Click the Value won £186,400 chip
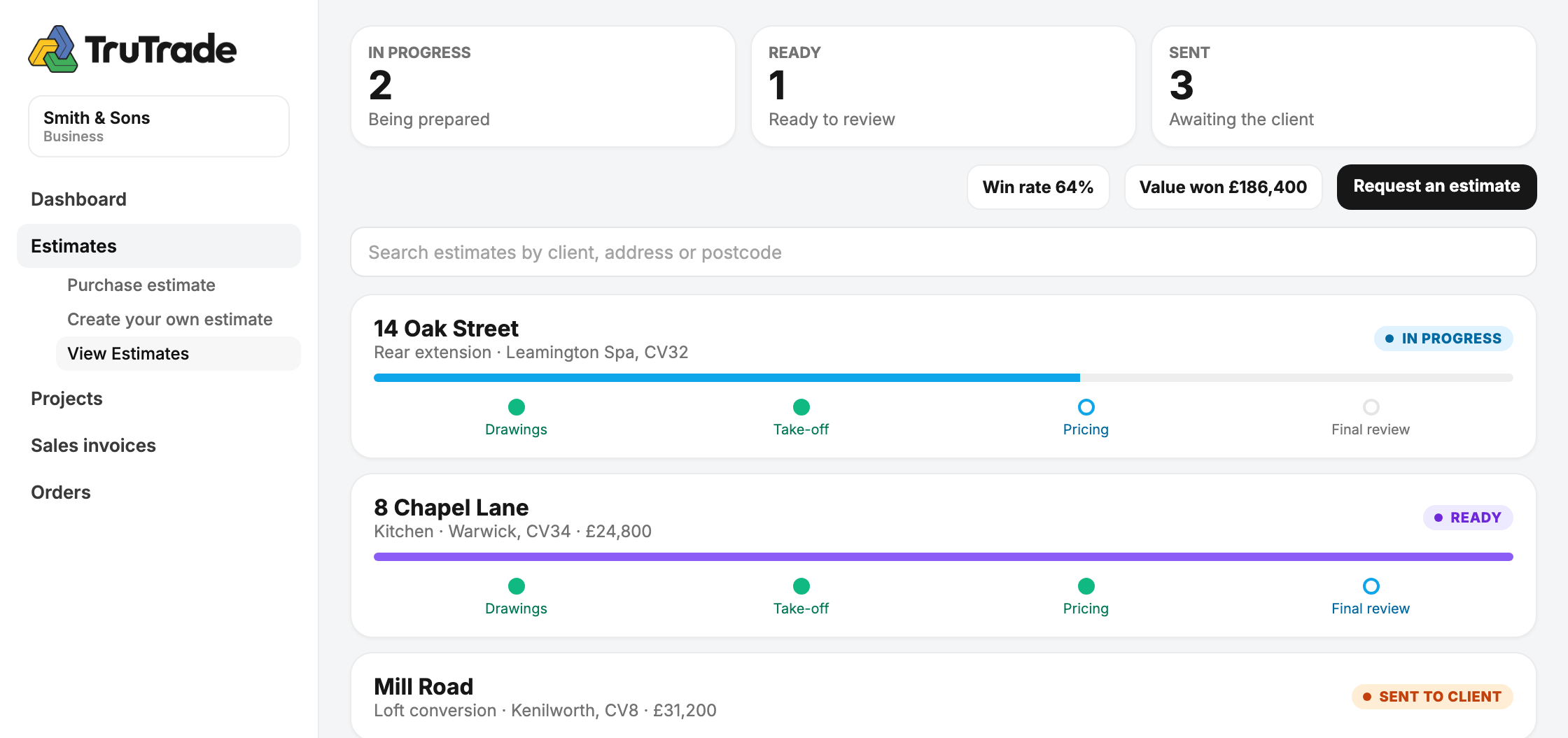This screenshot has height=738, width=1568. [x=1223, y=187]
